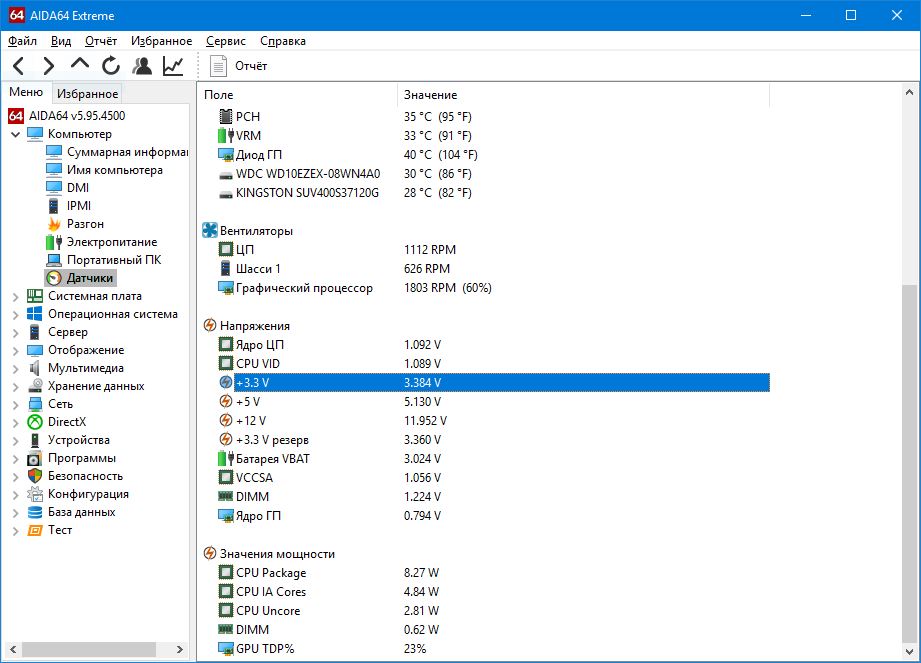Click the База данных database icon
The width and height of the screenshot is (921, 663).
click(35, 512)
